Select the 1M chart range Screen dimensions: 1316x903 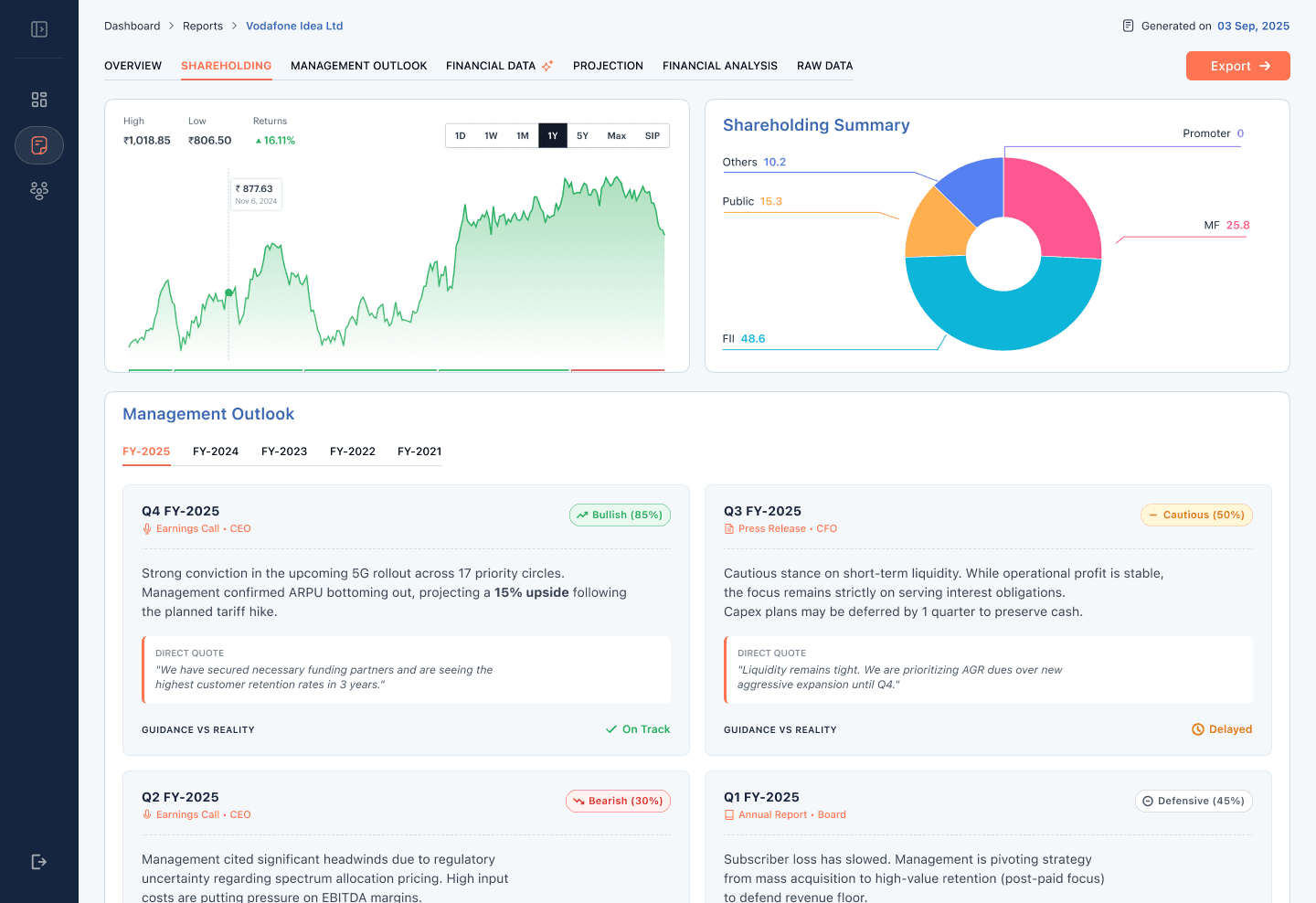(x=523, y=136)
